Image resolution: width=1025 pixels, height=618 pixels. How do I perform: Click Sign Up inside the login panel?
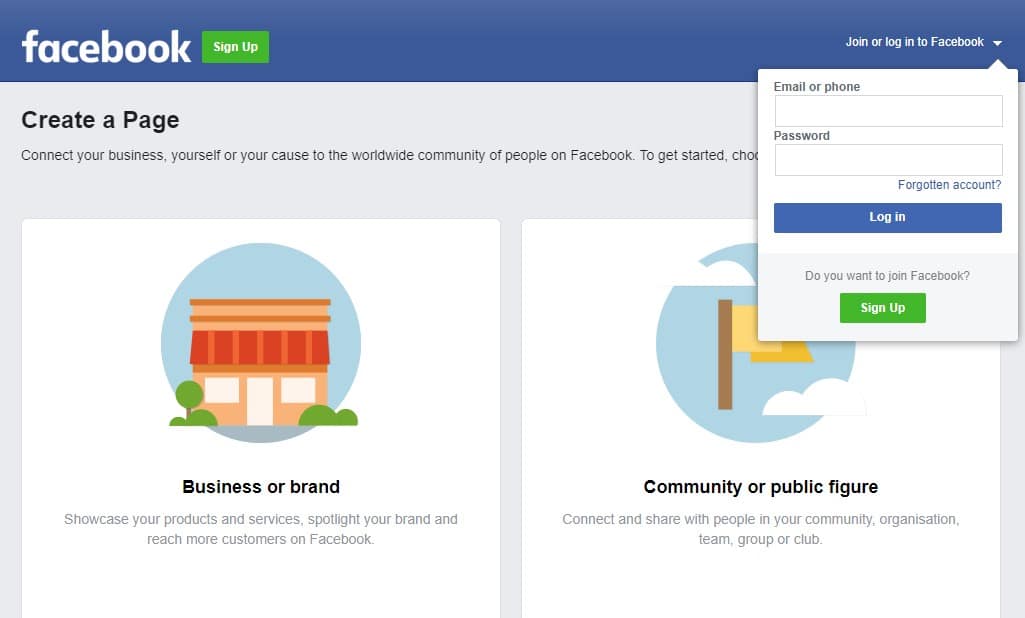pos(882,308)
